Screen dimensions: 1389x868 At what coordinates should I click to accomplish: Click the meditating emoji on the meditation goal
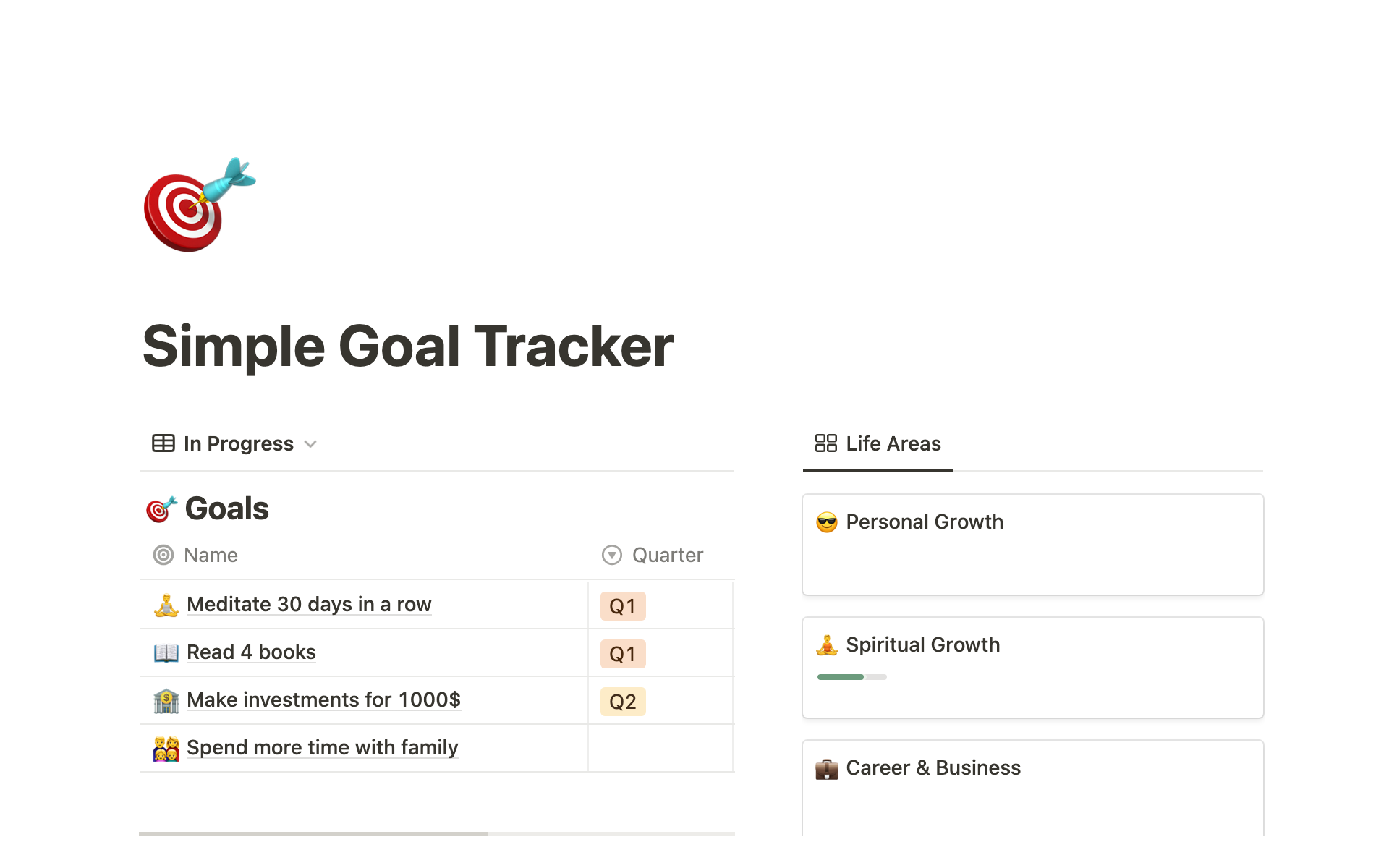click(x=166, y=604)
